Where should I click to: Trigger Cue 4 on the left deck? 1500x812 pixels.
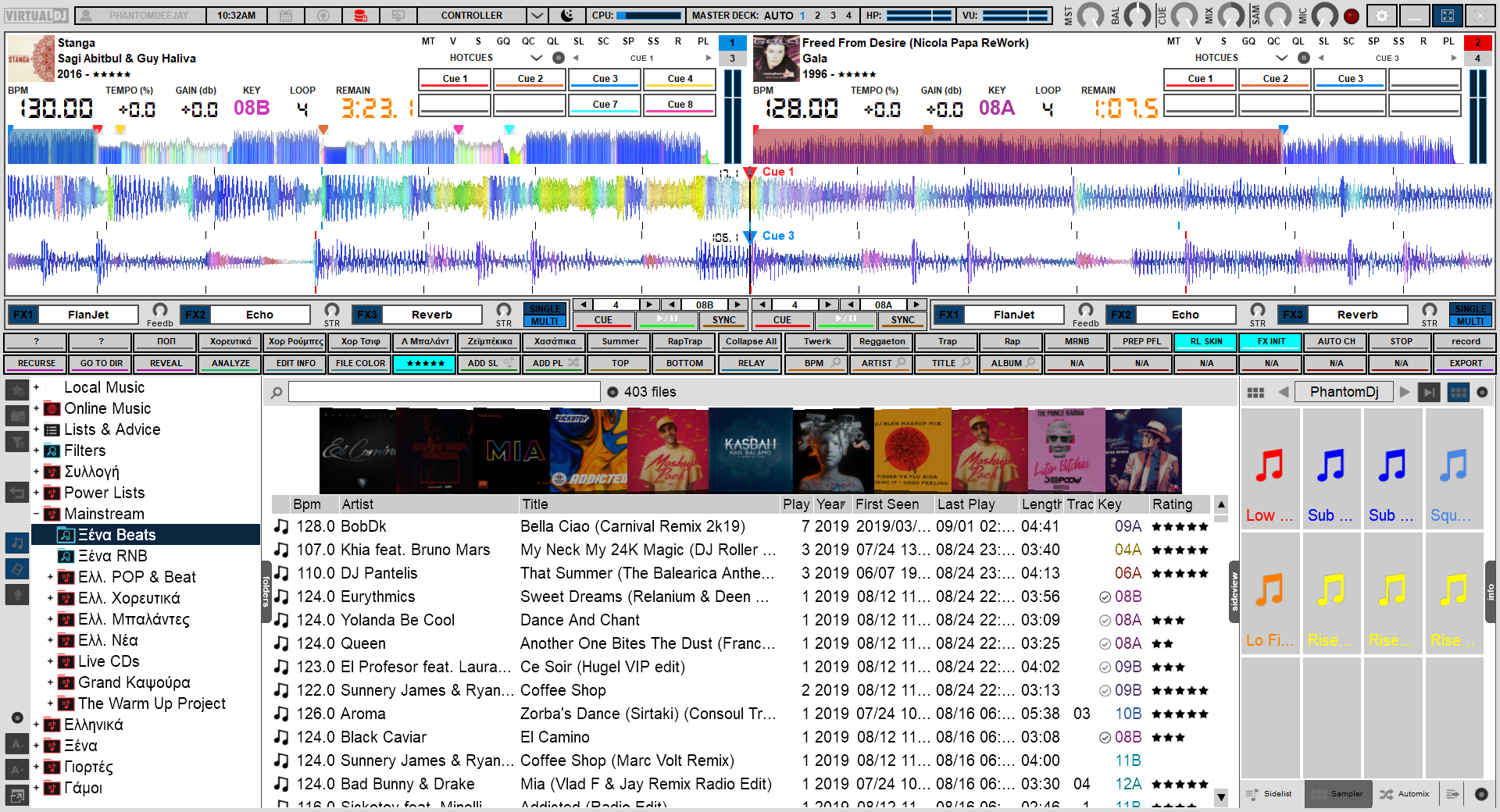[680, 79]
